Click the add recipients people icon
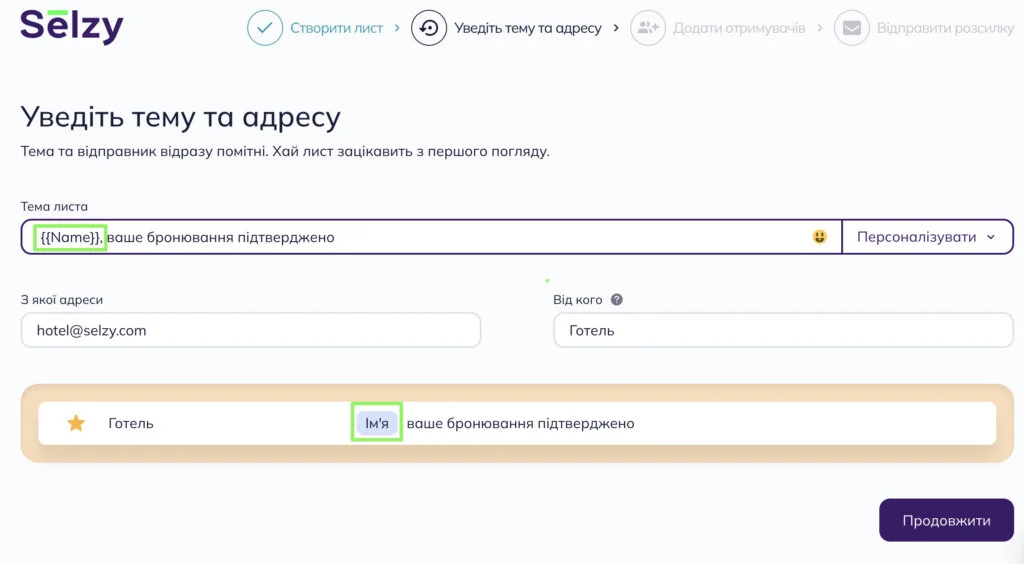 click(648, 28)
